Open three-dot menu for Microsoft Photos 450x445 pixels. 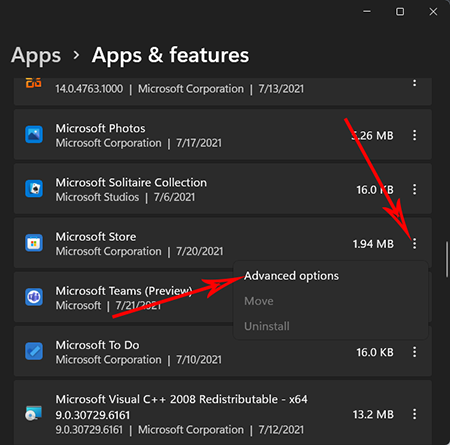click(414, 135)
